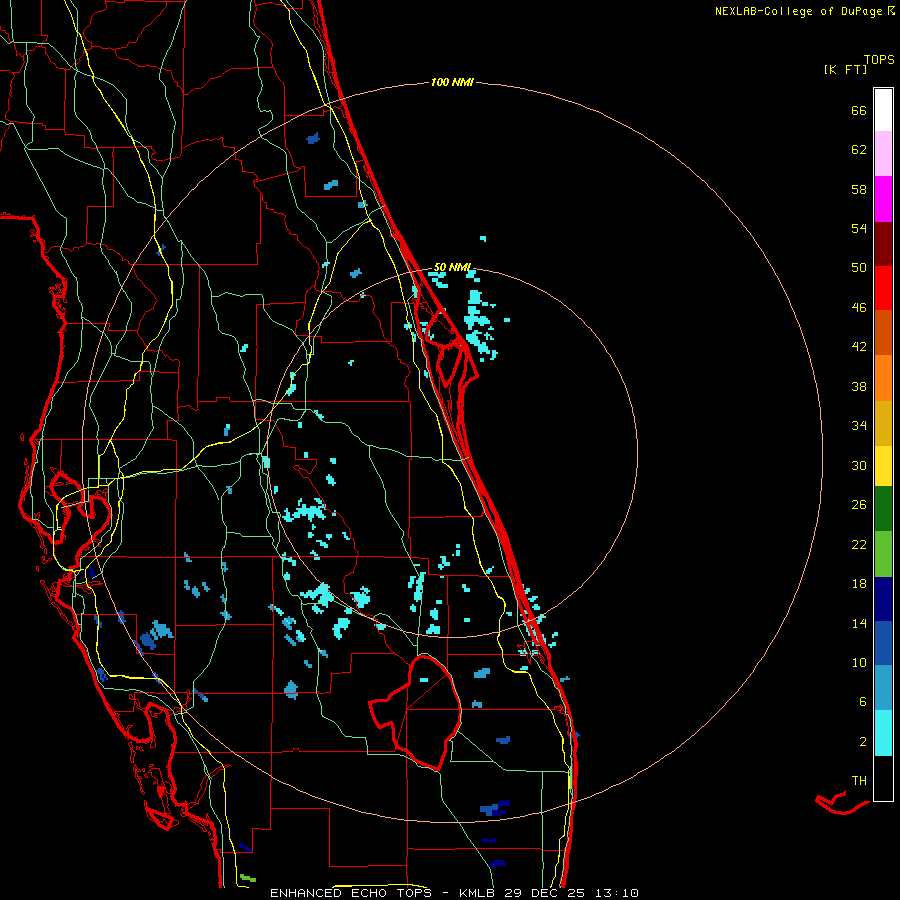Image resolution: width=900 pixels, height=900 pixels.
Task: Click the legend value 30
Action: pos(859,465)
